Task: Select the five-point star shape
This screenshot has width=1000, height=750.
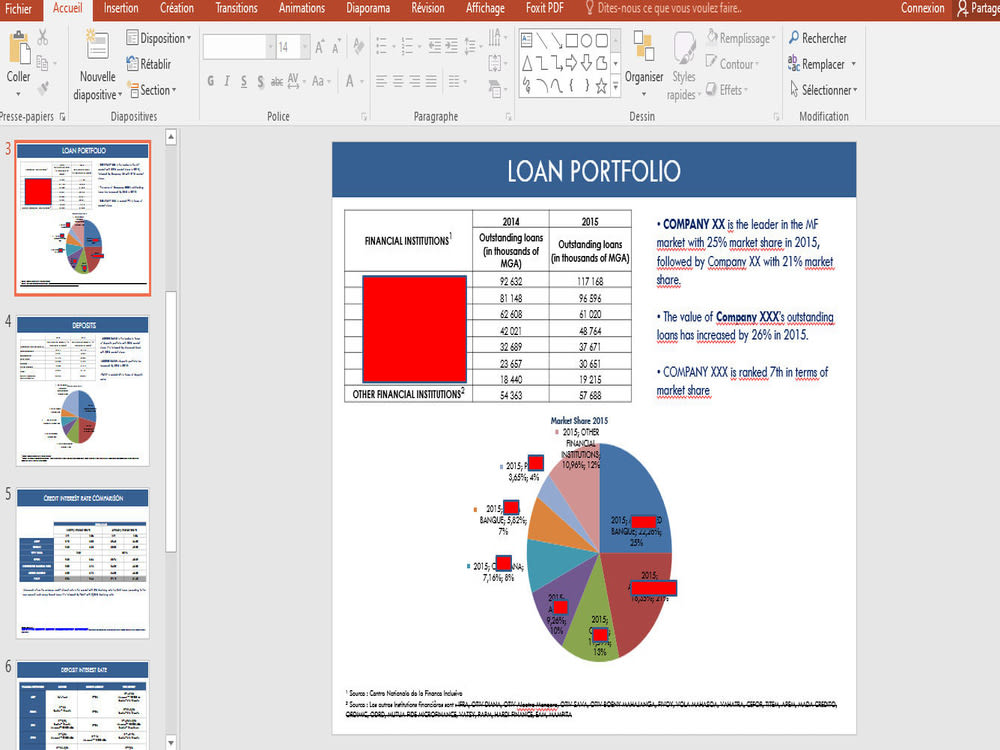Action: (x=601, y=86)
